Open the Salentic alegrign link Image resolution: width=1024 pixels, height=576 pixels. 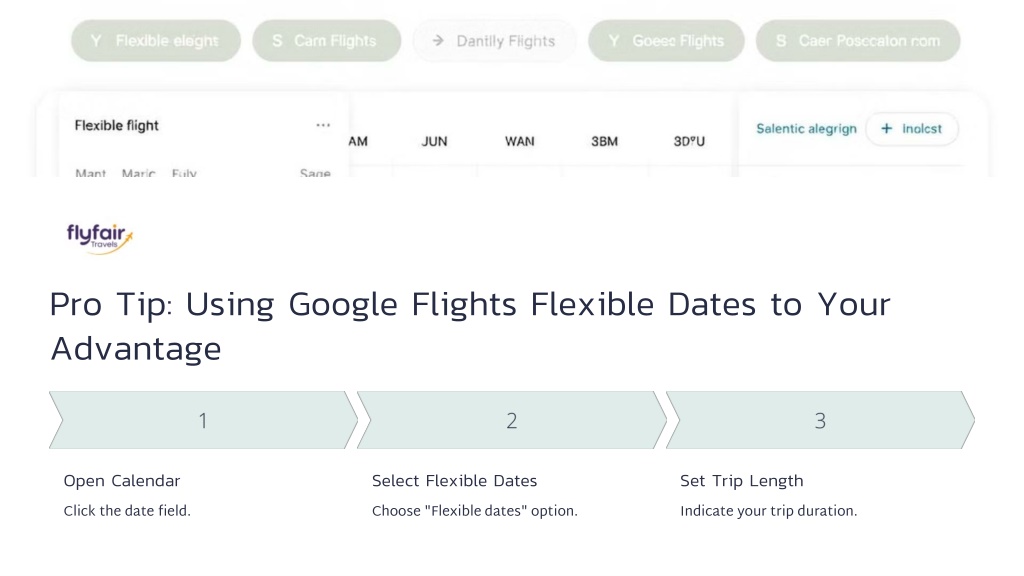806,129
